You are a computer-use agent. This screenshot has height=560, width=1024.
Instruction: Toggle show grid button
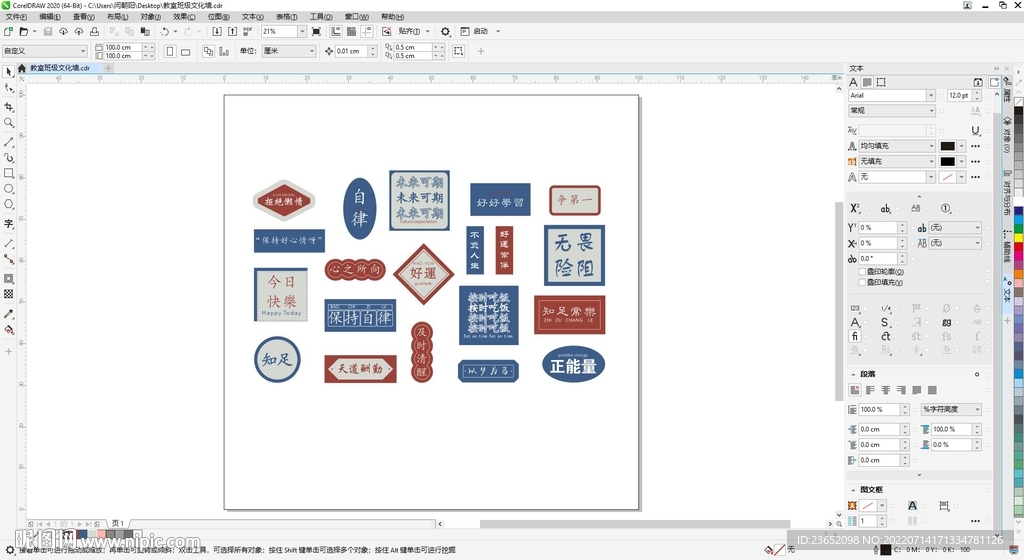(x=351, y=31)
